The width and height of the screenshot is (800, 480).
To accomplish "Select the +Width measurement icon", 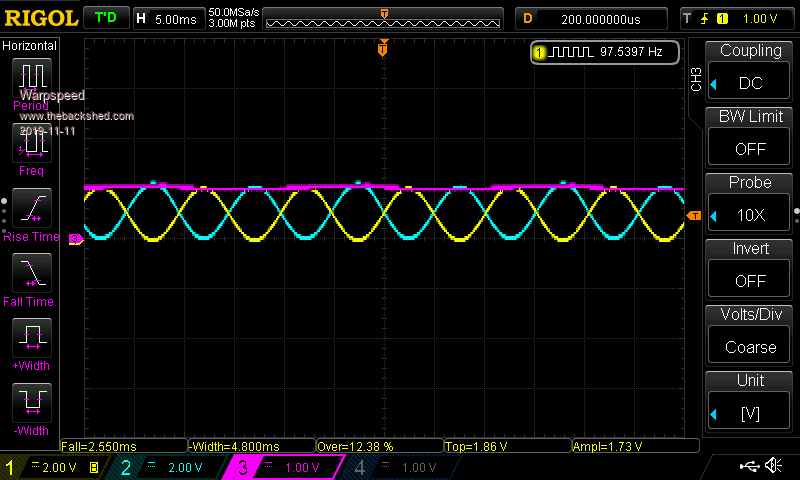I will click(32, 337).
